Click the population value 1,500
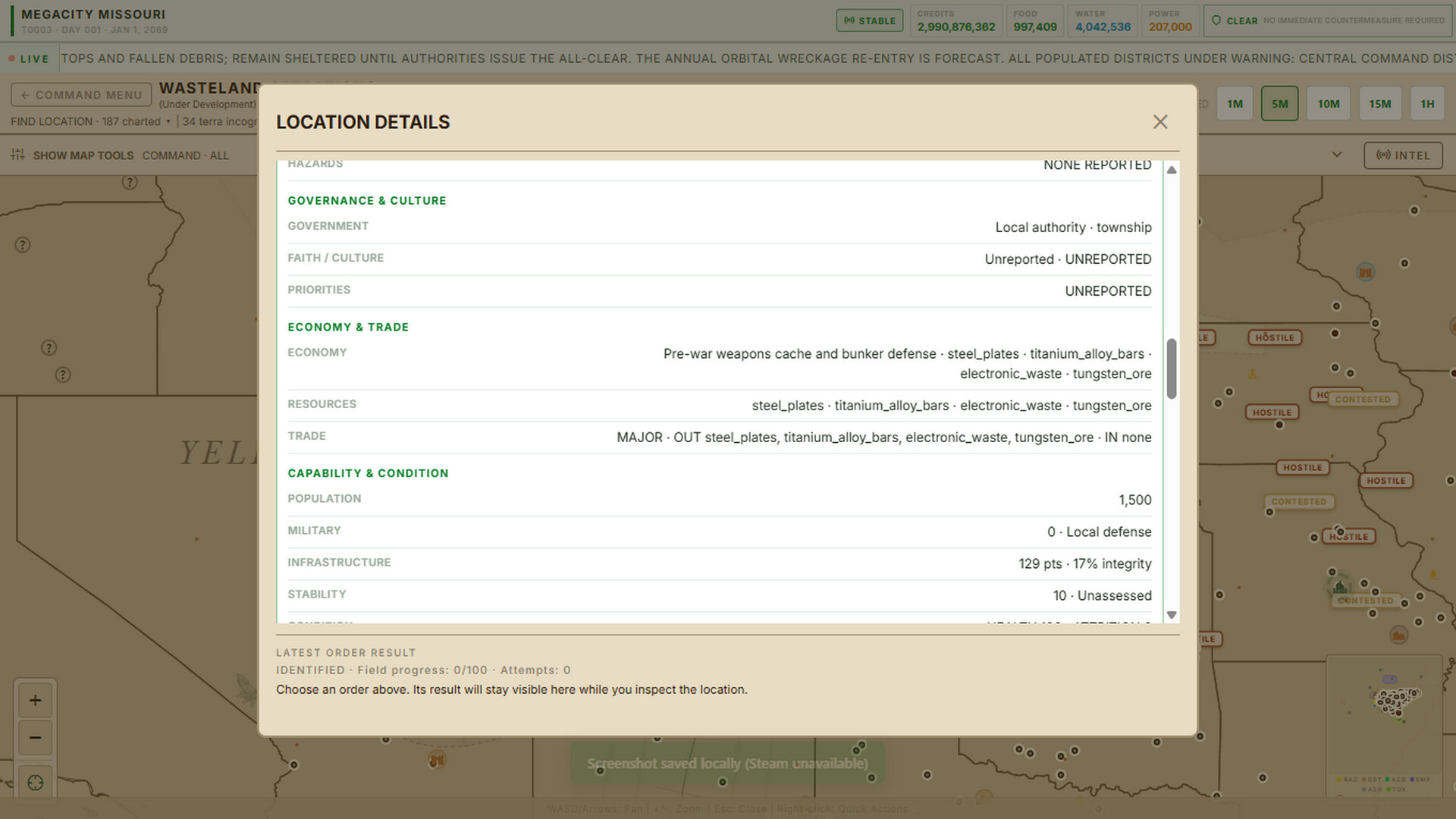The image size is (1456, 819). click(x=1134, y=500)
